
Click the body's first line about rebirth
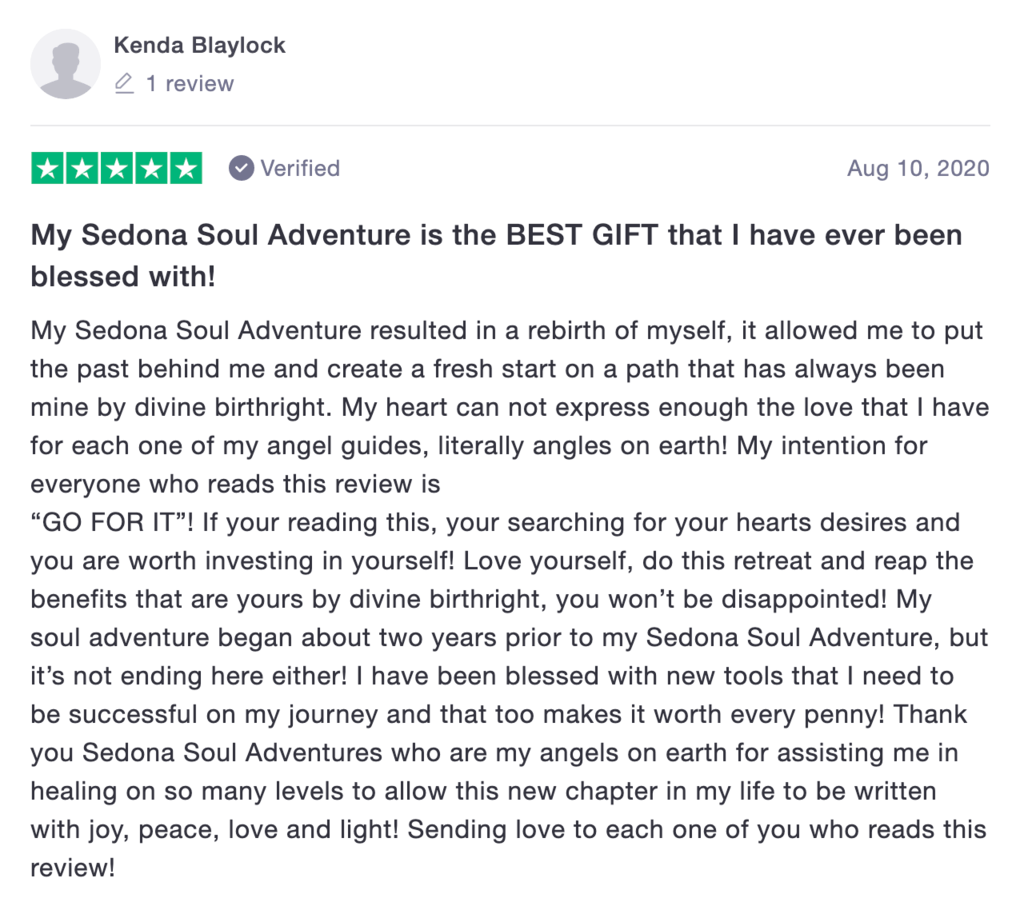[x=507, y=330]
